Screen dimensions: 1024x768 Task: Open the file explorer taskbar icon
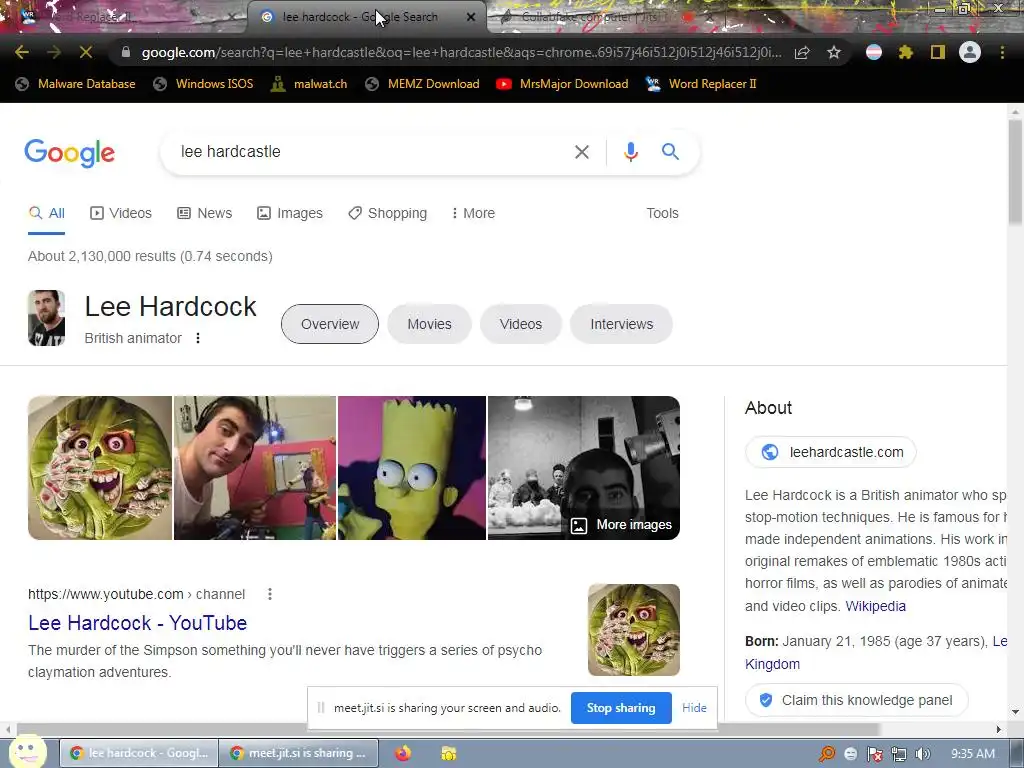pos(448,753)
